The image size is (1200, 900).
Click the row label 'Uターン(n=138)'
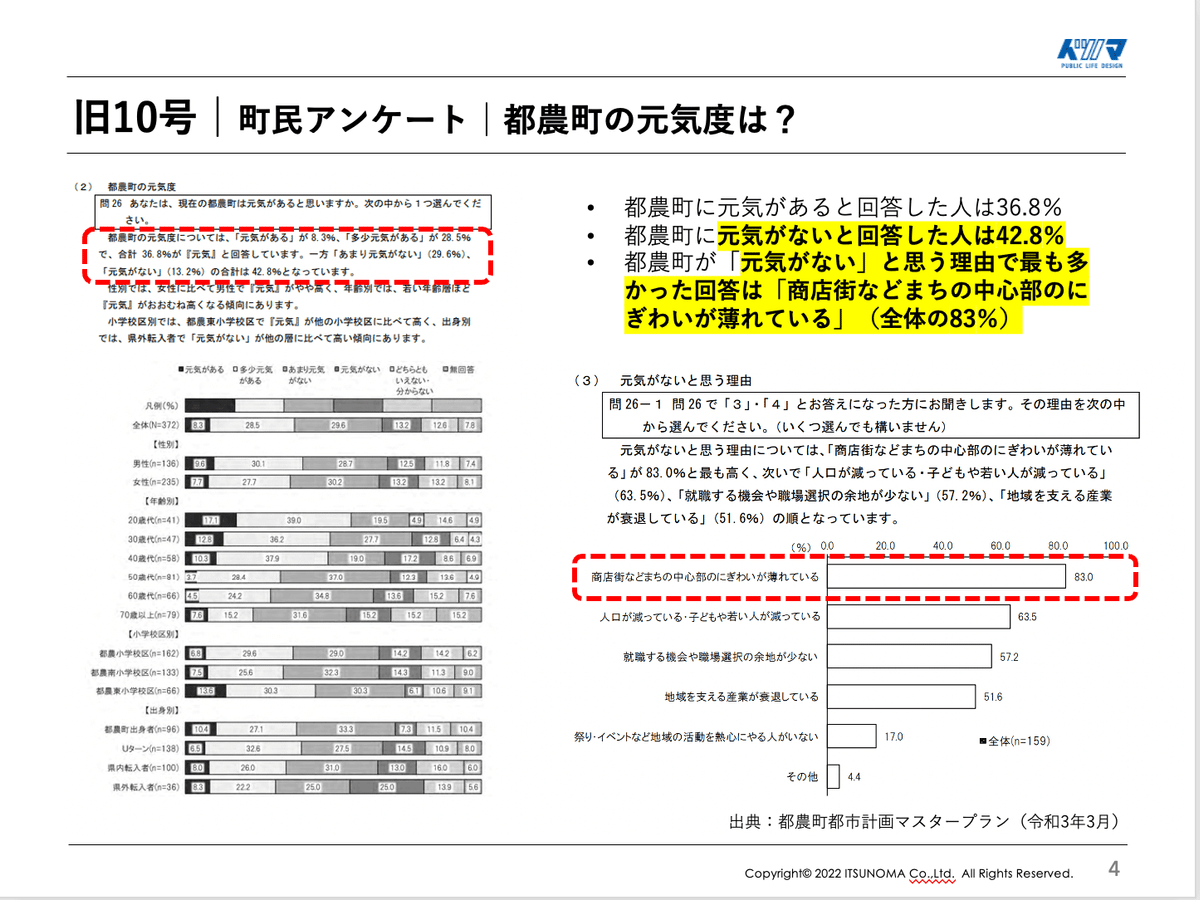coord(150,749)
